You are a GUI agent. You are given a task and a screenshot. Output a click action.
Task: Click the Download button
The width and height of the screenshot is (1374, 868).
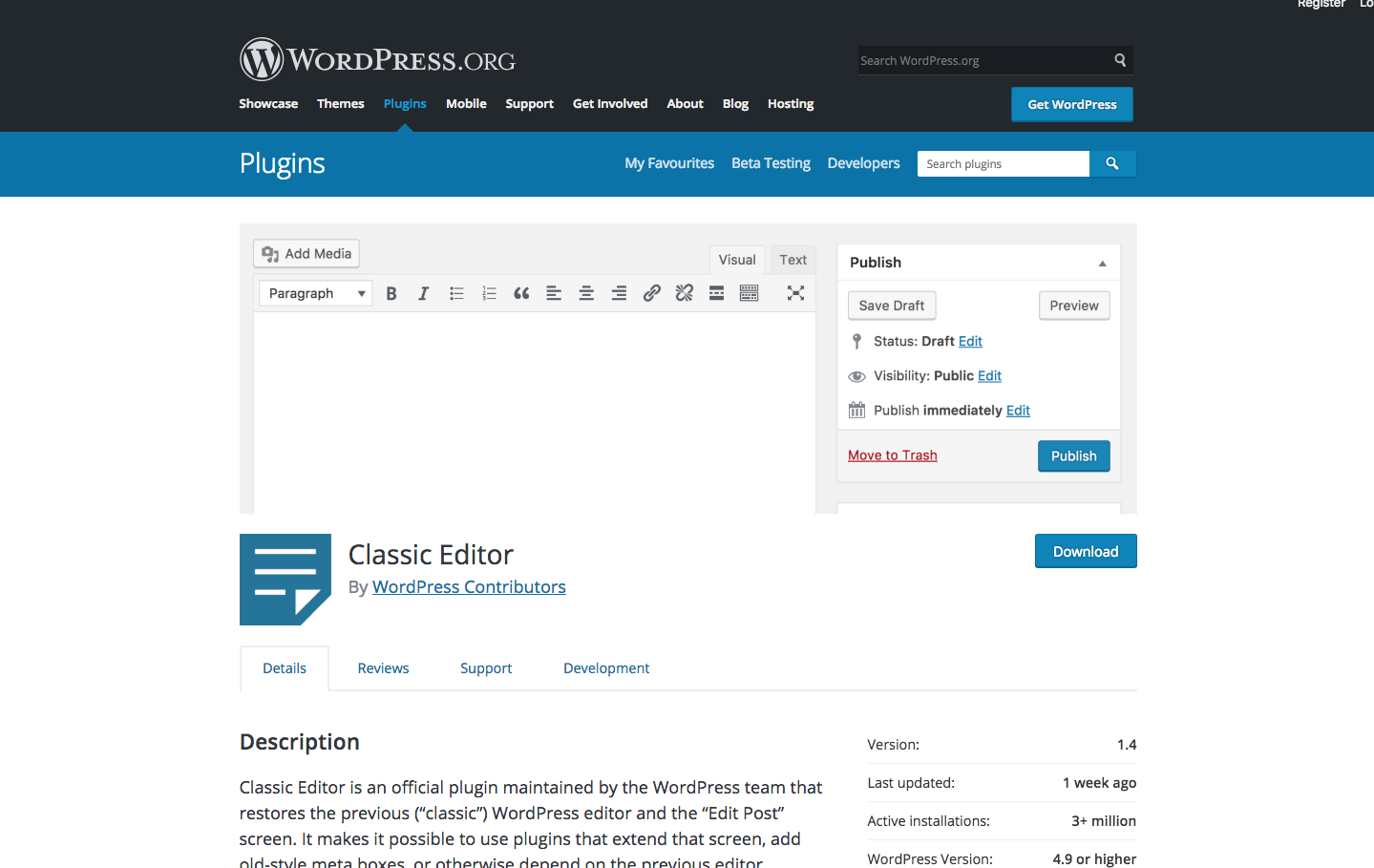pyautogui.click(x=1086, y=551)
